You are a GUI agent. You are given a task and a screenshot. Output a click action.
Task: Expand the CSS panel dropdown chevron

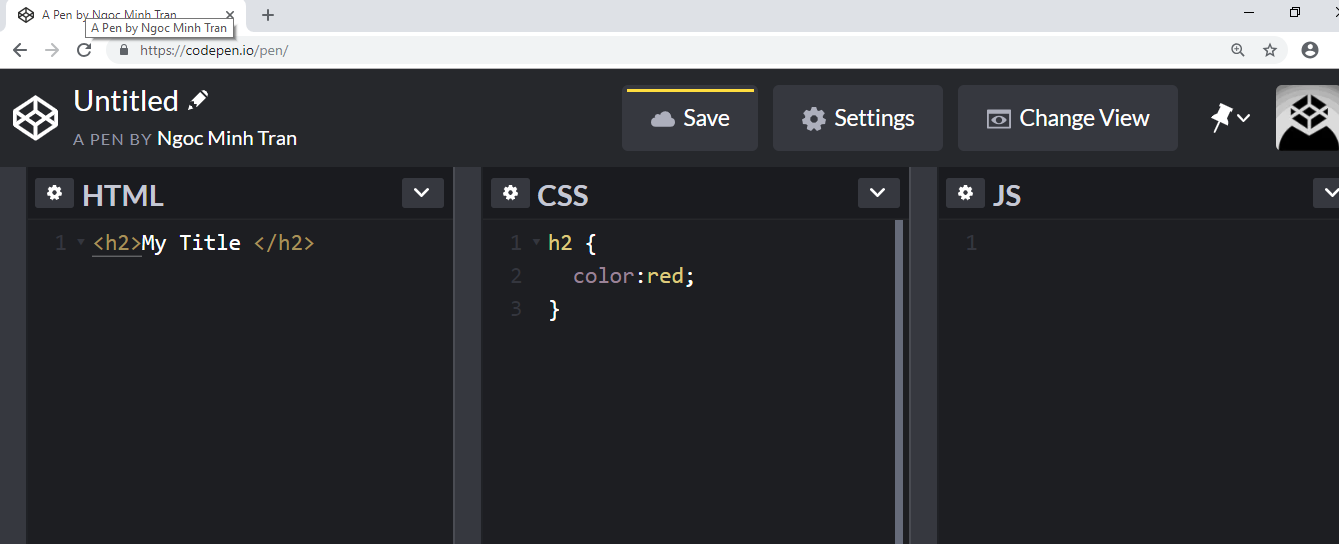[878, 193]
